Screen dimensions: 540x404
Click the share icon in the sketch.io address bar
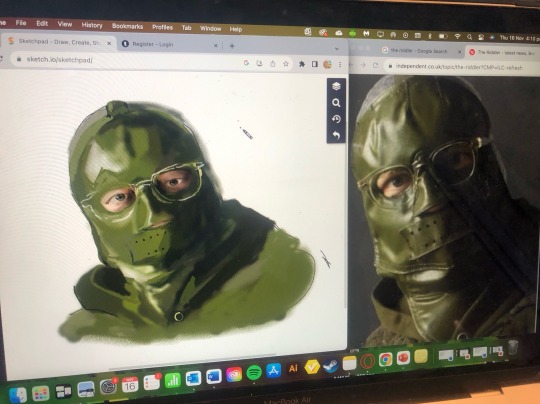click(x=272, y=64)
